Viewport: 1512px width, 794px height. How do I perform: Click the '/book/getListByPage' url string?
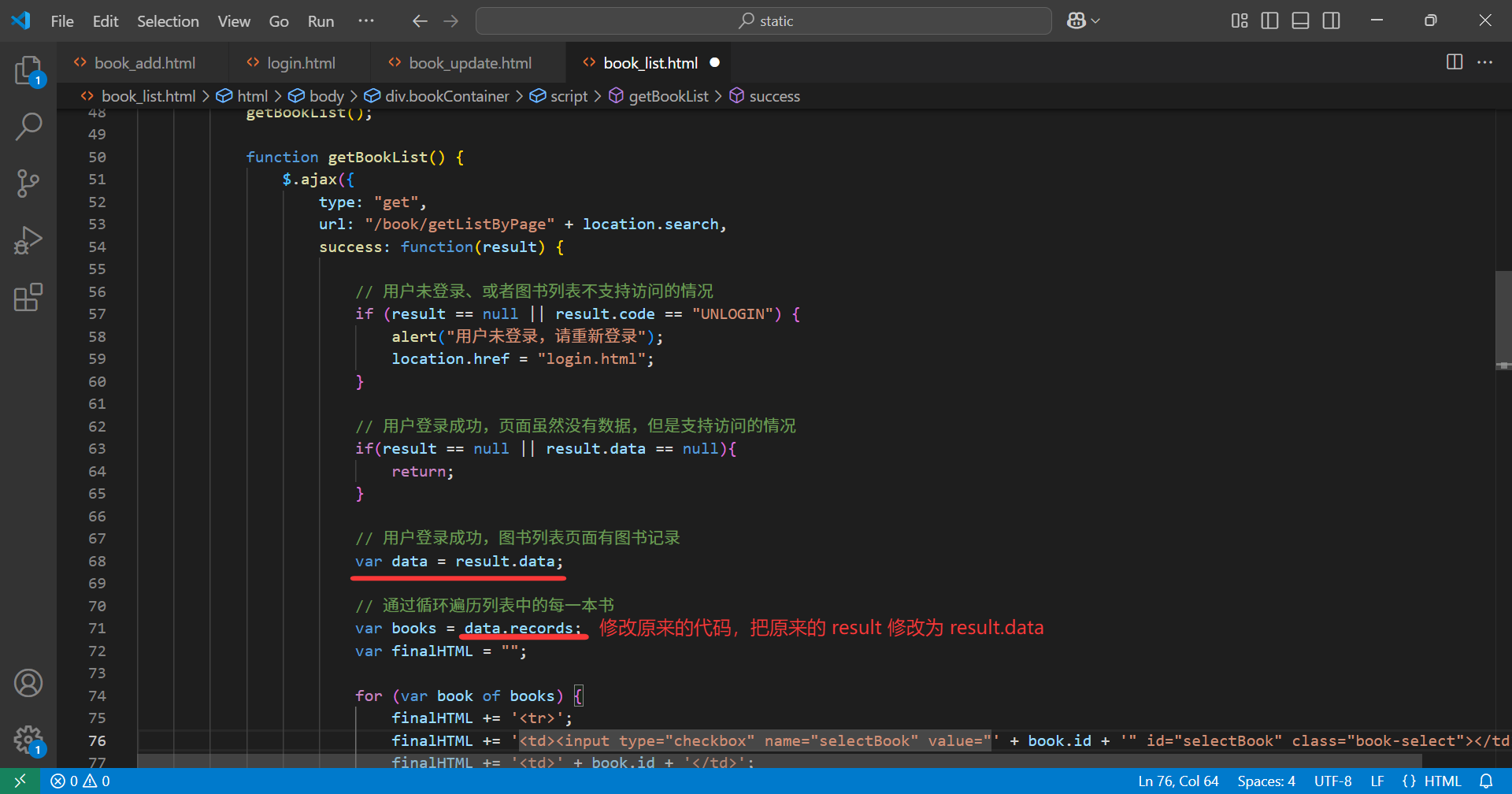(460, 224)
